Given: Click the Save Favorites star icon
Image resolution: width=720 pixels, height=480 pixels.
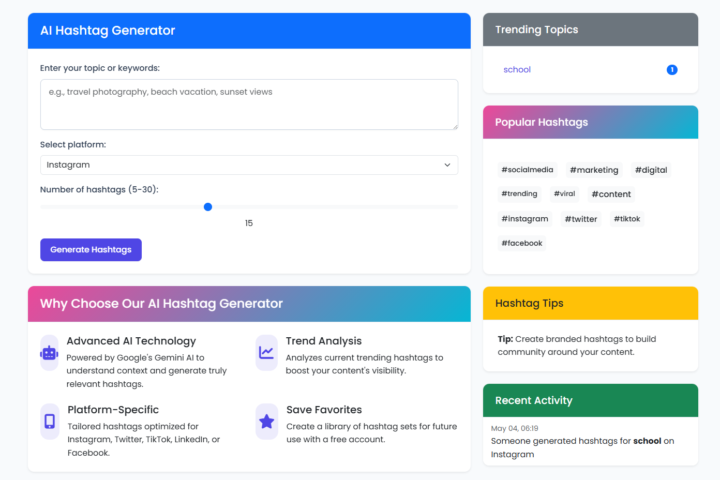Looking at the screenshot, I should point(267,421).
